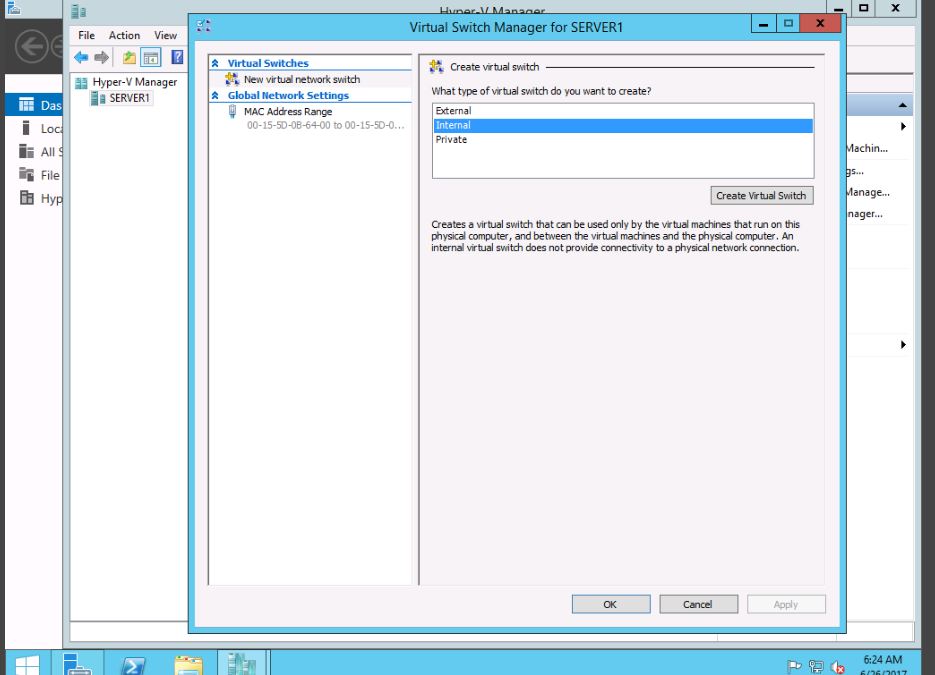Screen dimensions: 935x675
Task: Open File Explorer from the taskbar
Action: 188,664
